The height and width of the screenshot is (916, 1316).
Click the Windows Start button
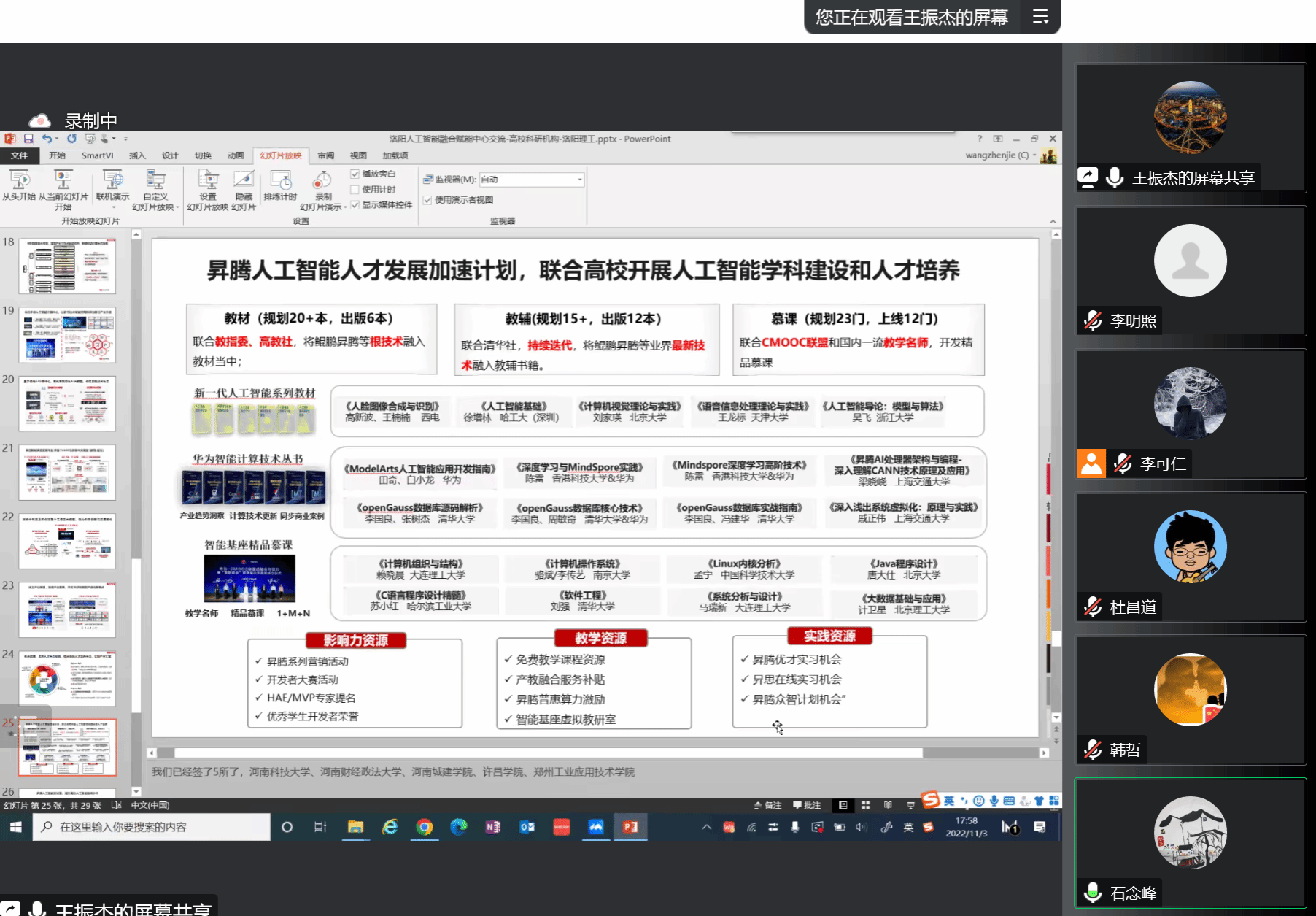[x=16, y=827]
